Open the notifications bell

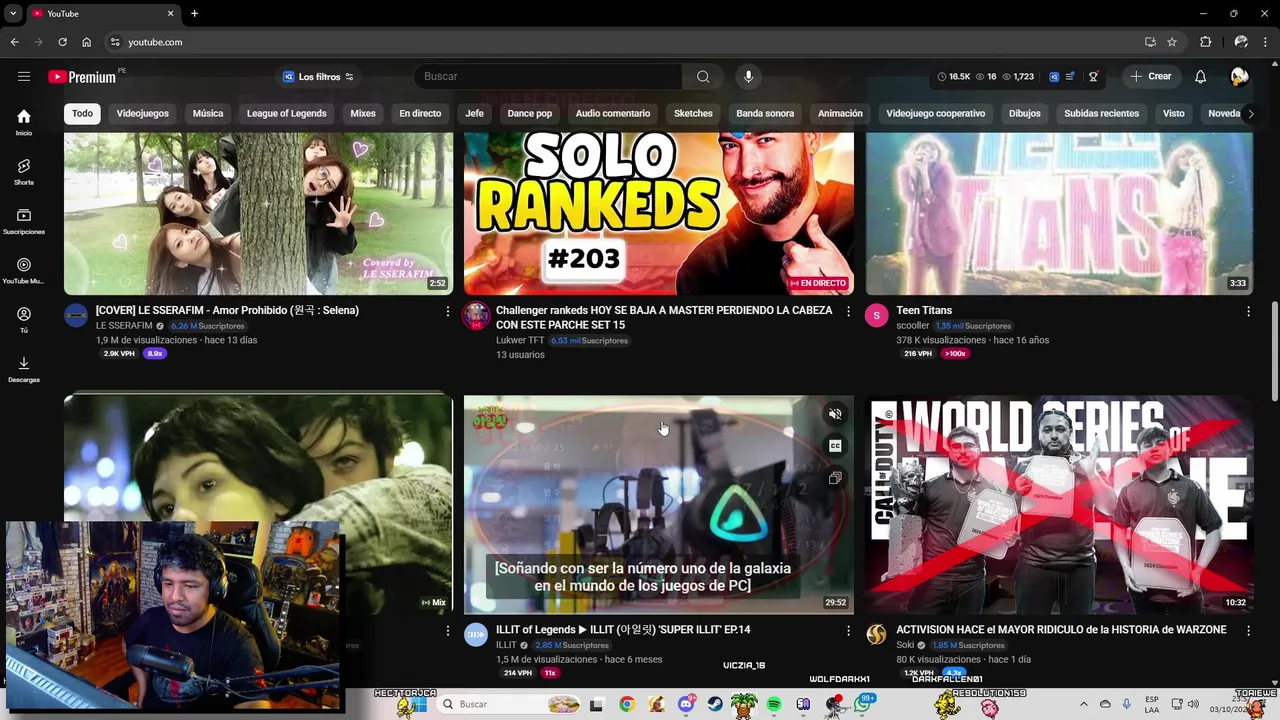point(1200,77)
